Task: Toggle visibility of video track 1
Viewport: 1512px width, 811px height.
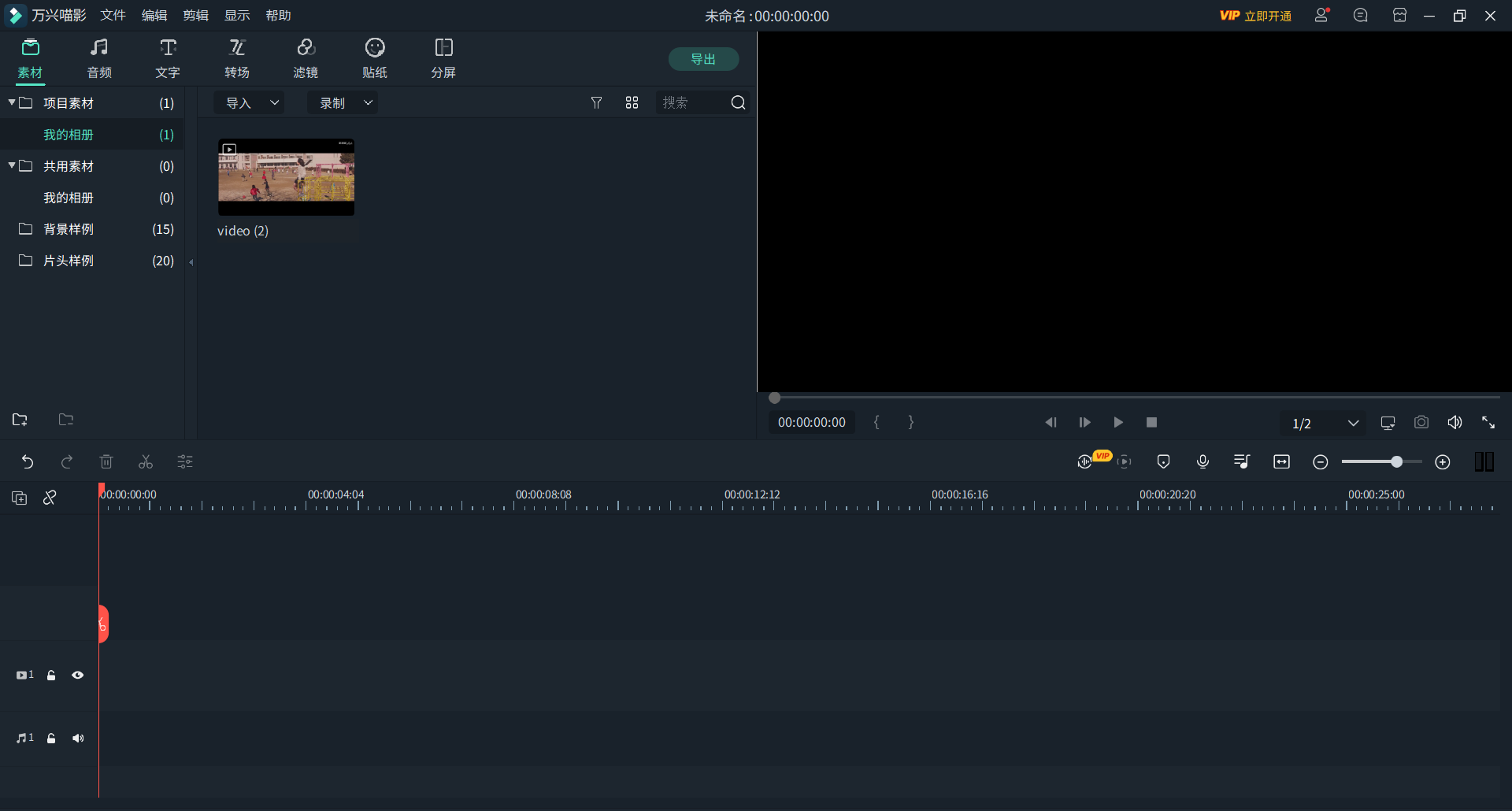Action: pyautogui.click(x=78, y=676)
